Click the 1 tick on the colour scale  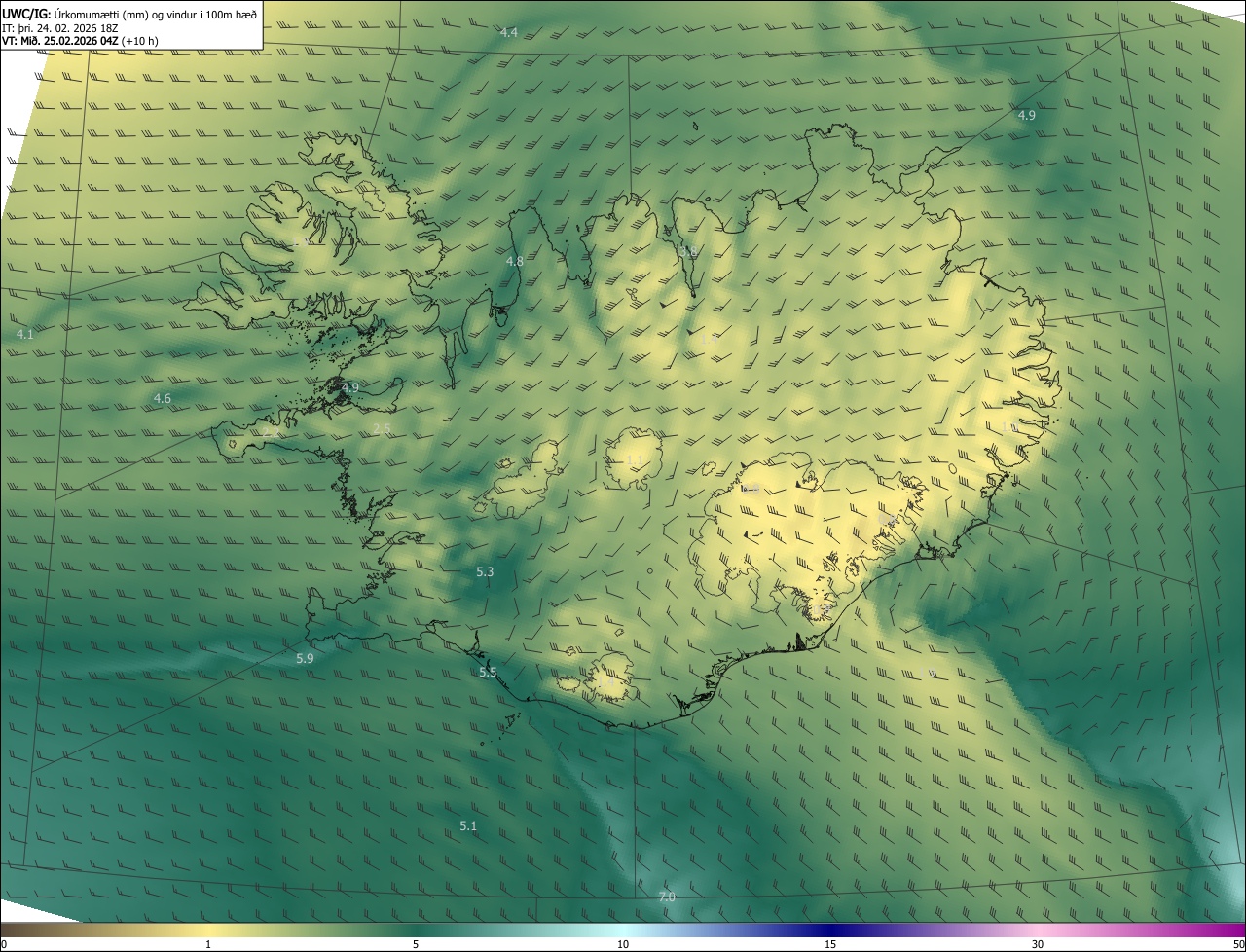(x=208, y=945)
